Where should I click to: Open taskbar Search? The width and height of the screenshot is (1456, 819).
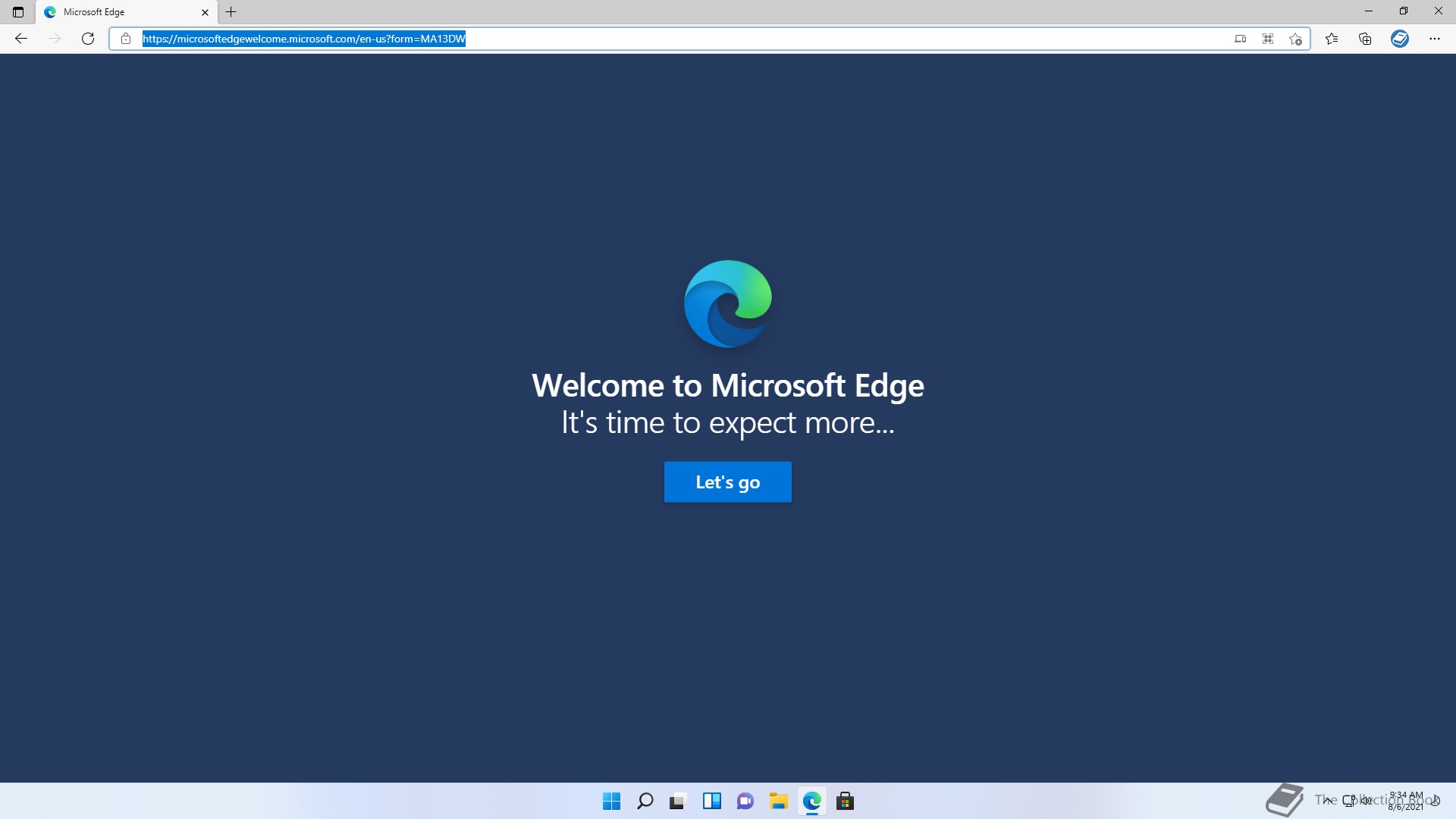coord(645,801)
